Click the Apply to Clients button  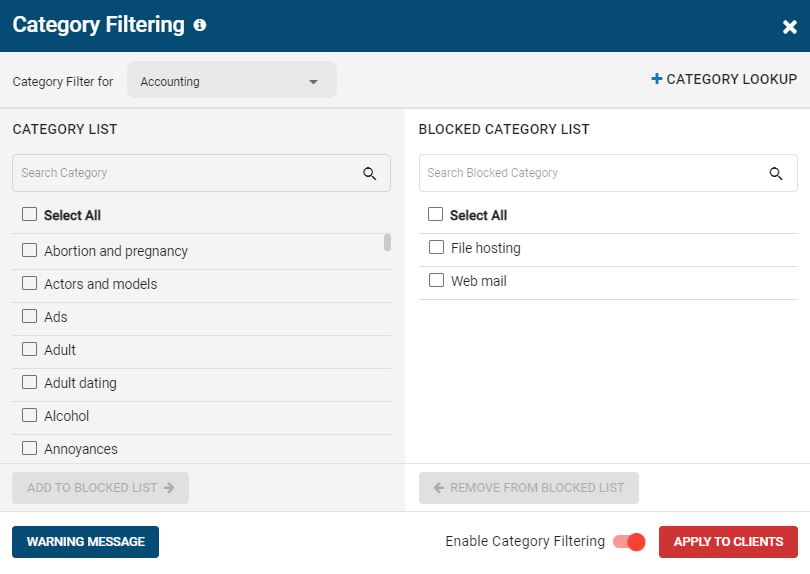(728, 541)
